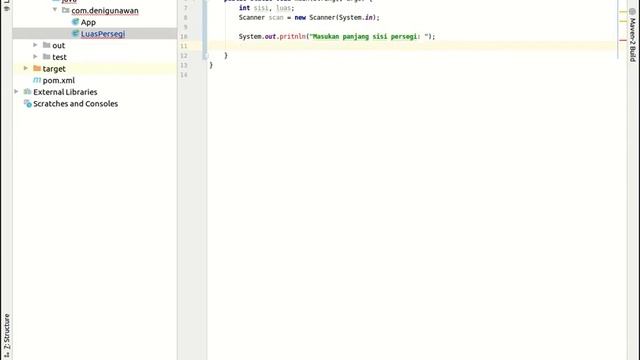Click line number 13 in gutter
Image resolution: width=640 pixels, height=360 pixels.
pyautogui.click(x=184, y=65)
